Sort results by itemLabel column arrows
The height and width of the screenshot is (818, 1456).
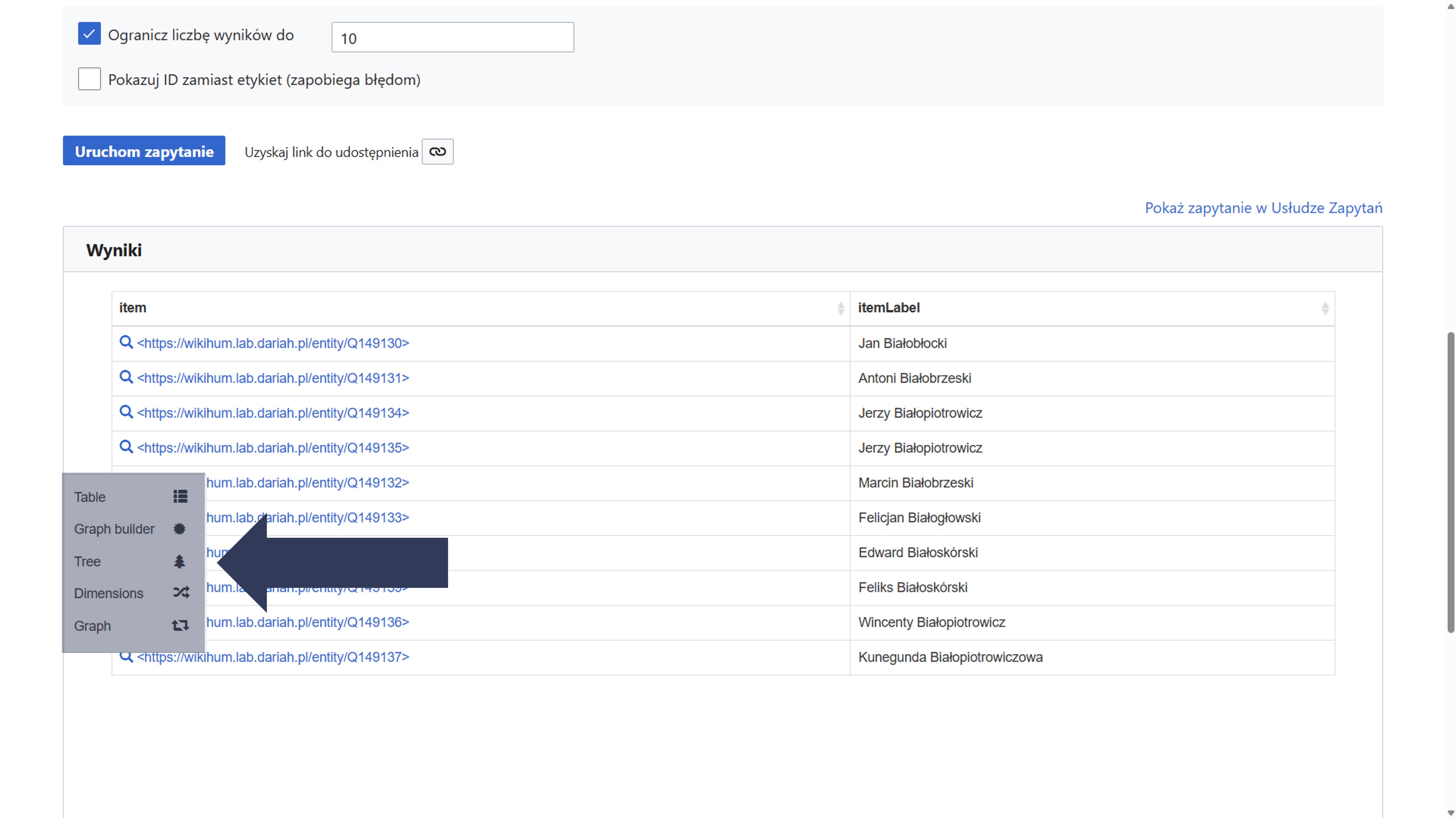pyautogui.click(x=1325, y=308)
